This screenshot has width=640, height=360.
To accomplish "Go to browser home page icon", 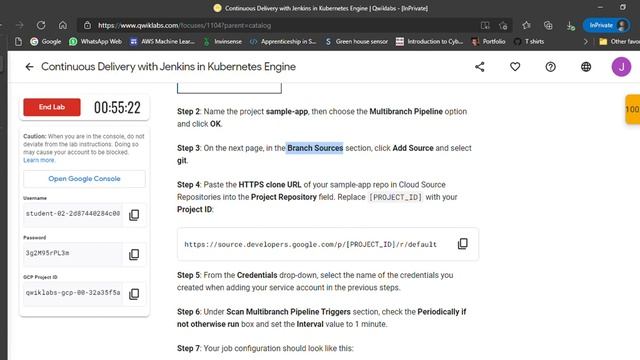I will [62, 25].
